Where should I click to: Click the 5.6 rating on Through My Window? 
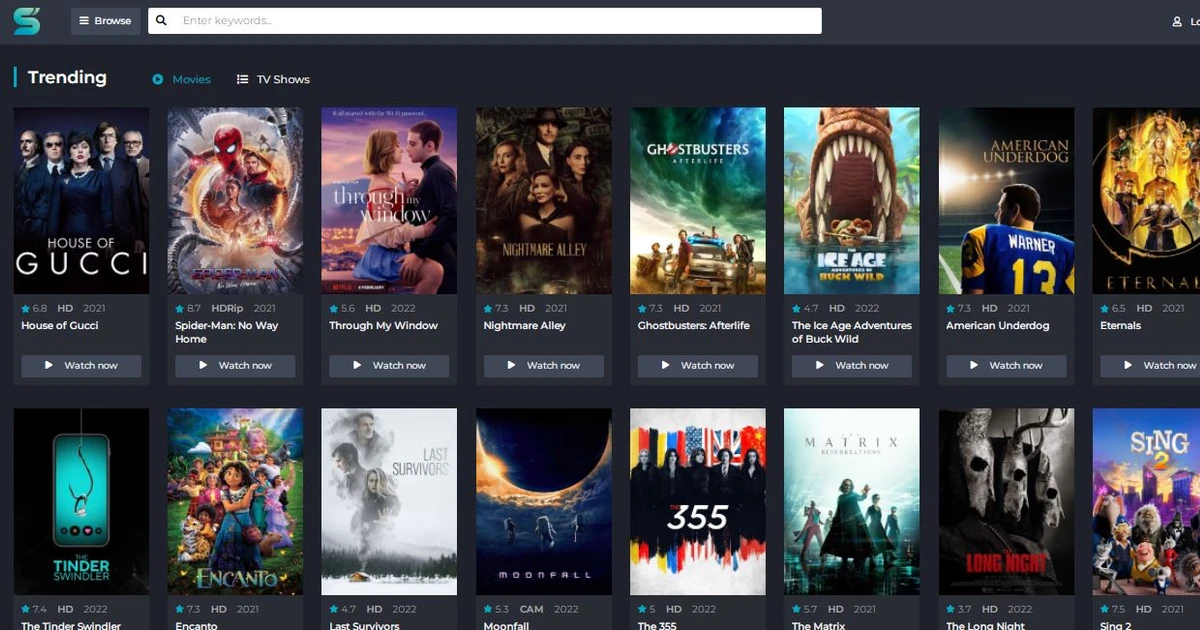coord(343,308)
